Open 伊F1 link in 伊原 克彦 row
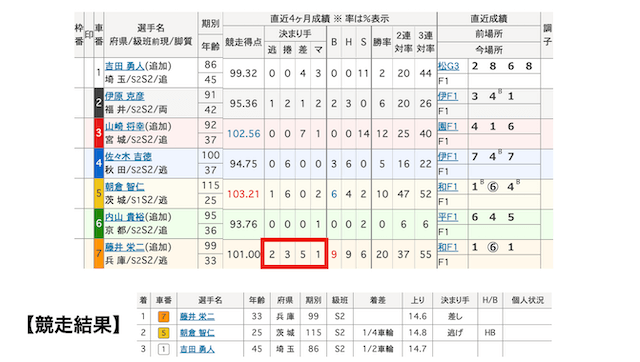This screenshot has height=362, width=640. (x=448, y=96)
